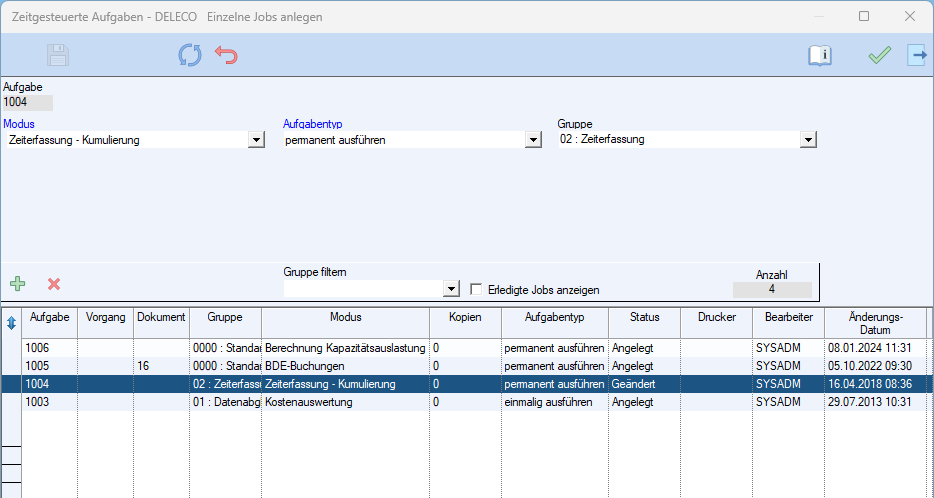The image size is (934, 498).
Task: Open the Modus dropdown
Action: point(256,140)
